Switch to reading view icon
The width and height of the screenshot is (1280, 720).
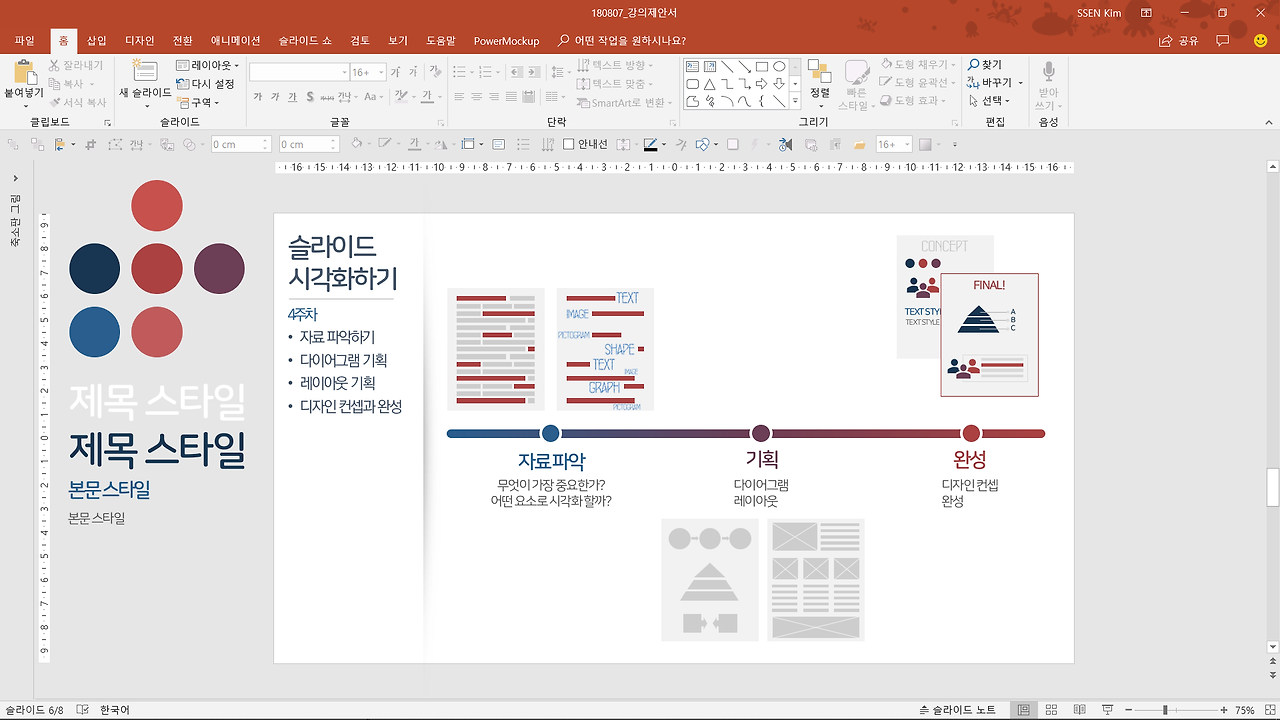pyautogui.click(x=1080, y=710)
